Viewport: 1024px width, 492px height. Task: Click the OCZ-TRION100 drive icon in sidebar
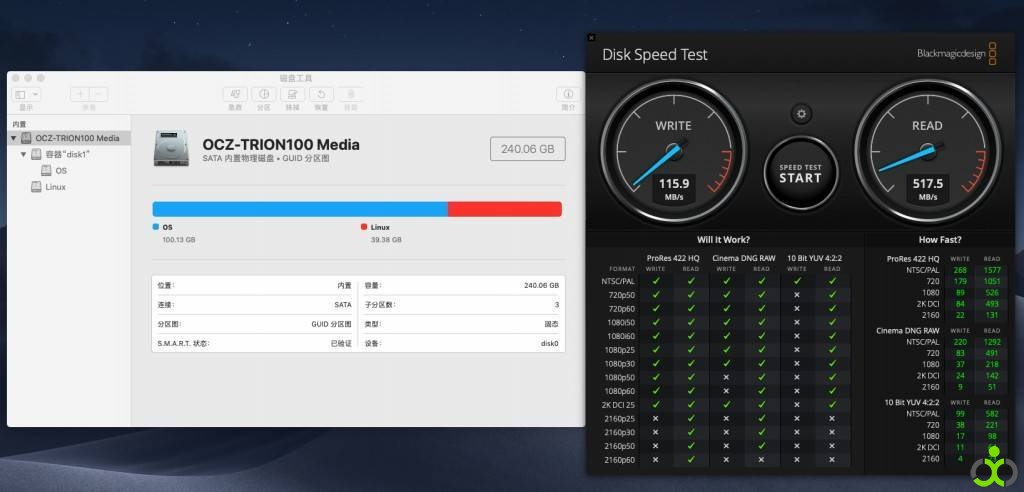pyautogui.click(x=26, y=138)
